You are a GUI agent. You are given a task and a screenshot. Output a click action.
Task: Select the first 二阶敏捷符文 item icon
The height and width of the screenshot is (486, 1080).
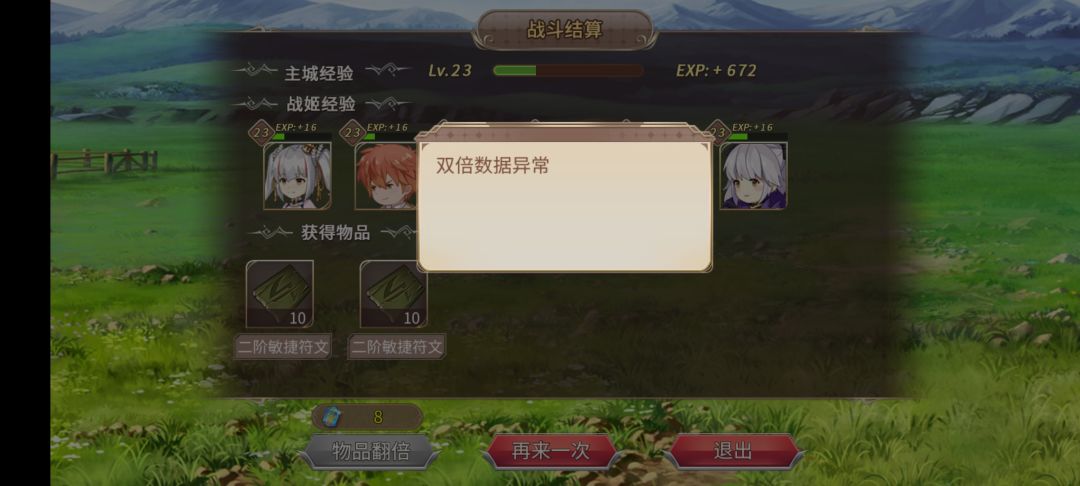point(280,294)
